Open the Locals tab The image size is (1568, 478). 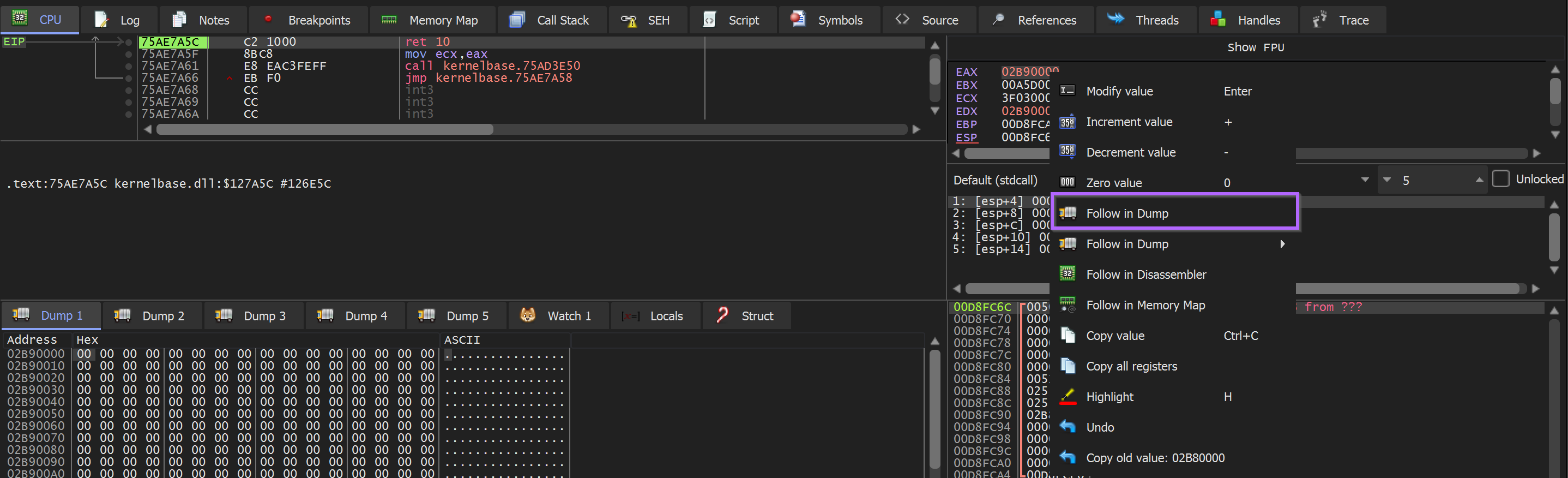click(655, 315)
